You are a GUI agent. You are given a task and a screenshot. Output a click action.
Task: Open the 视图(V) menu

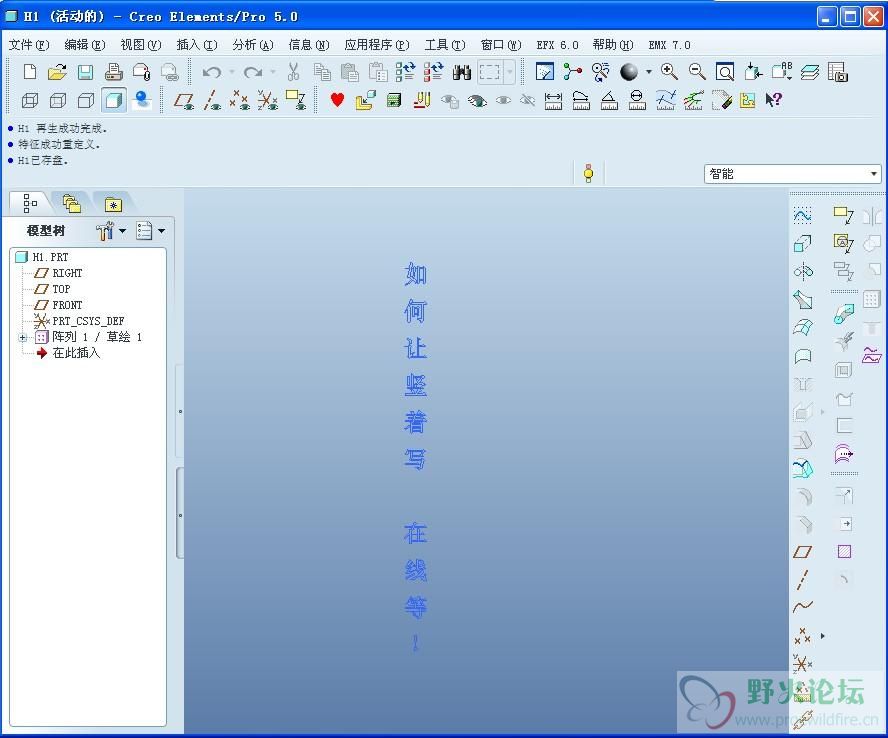point(141,45)
